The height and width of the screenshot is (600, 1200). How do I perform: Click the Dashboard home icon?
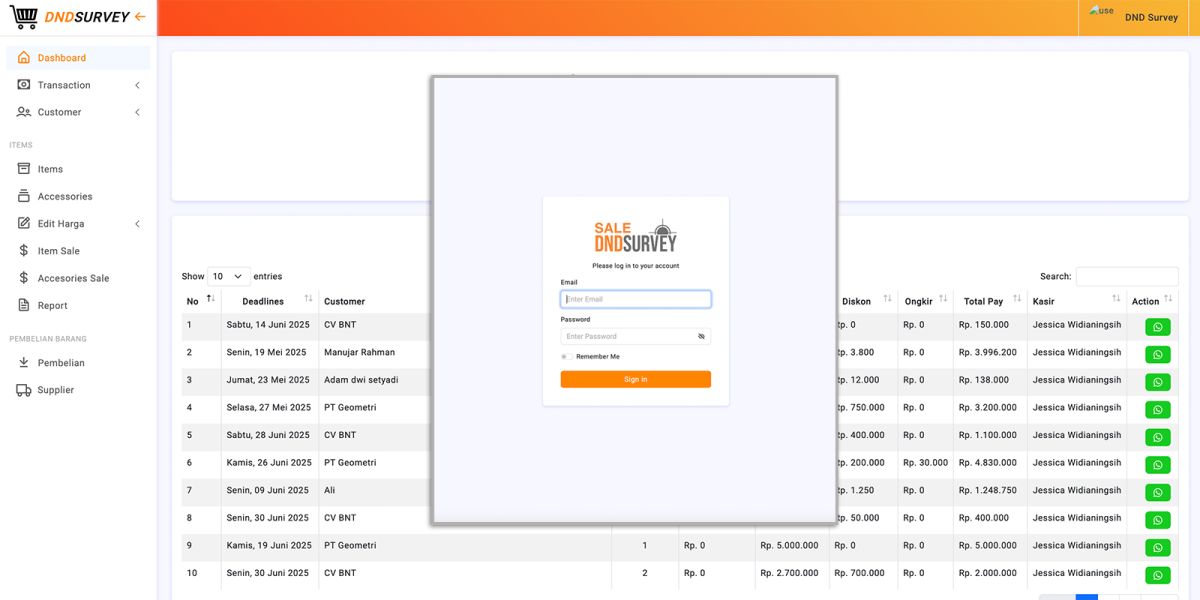tap(24, 58)
